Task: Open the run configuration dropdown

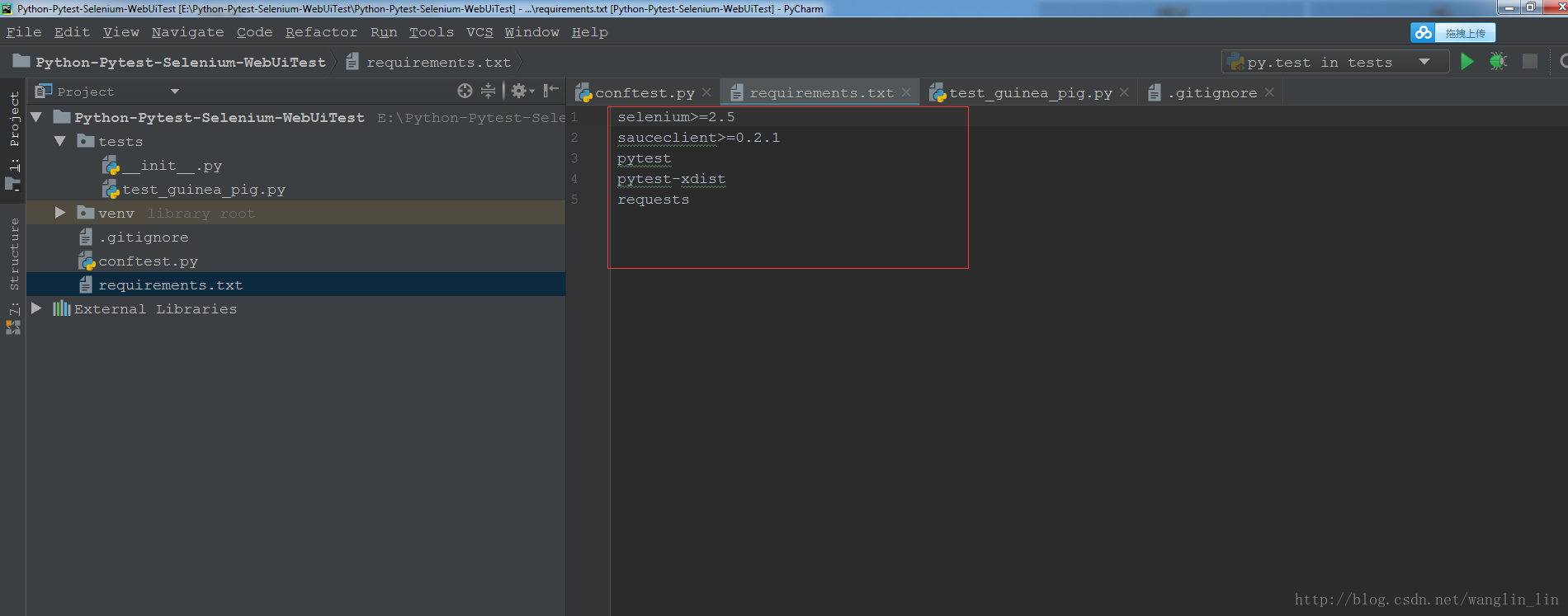Action: click(1424, 62)
